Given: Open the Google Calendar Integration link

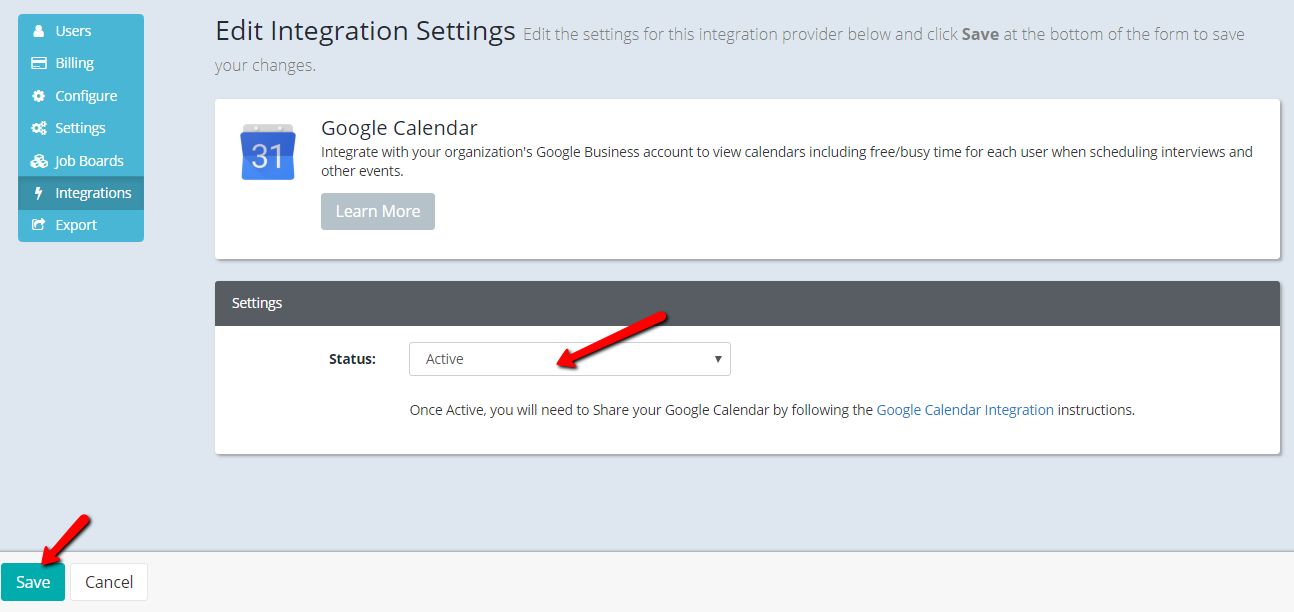Looking at the screenshot, I should (965, 410).
